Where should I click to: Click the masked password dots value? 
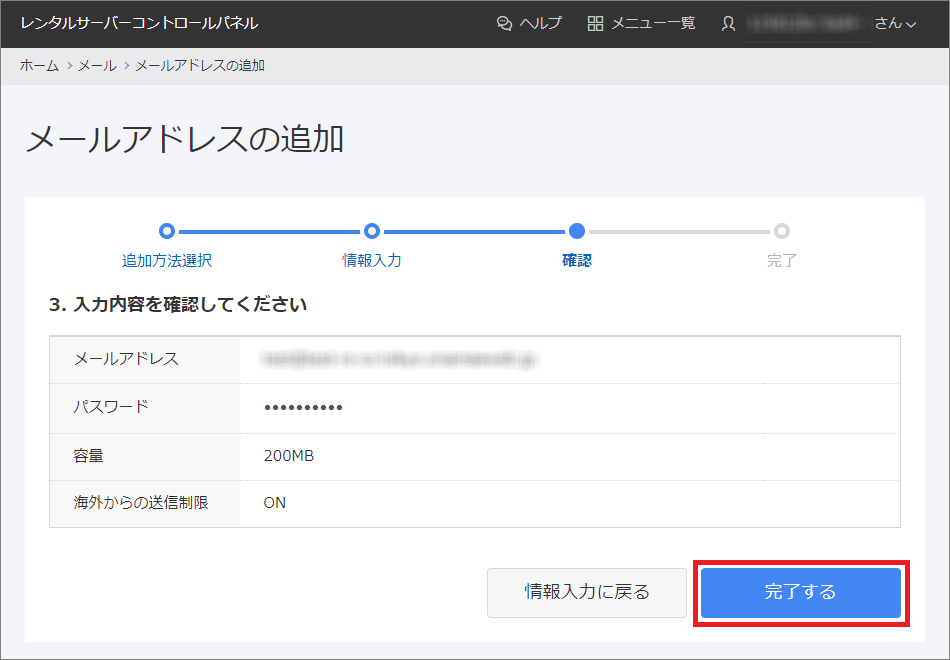304,407
